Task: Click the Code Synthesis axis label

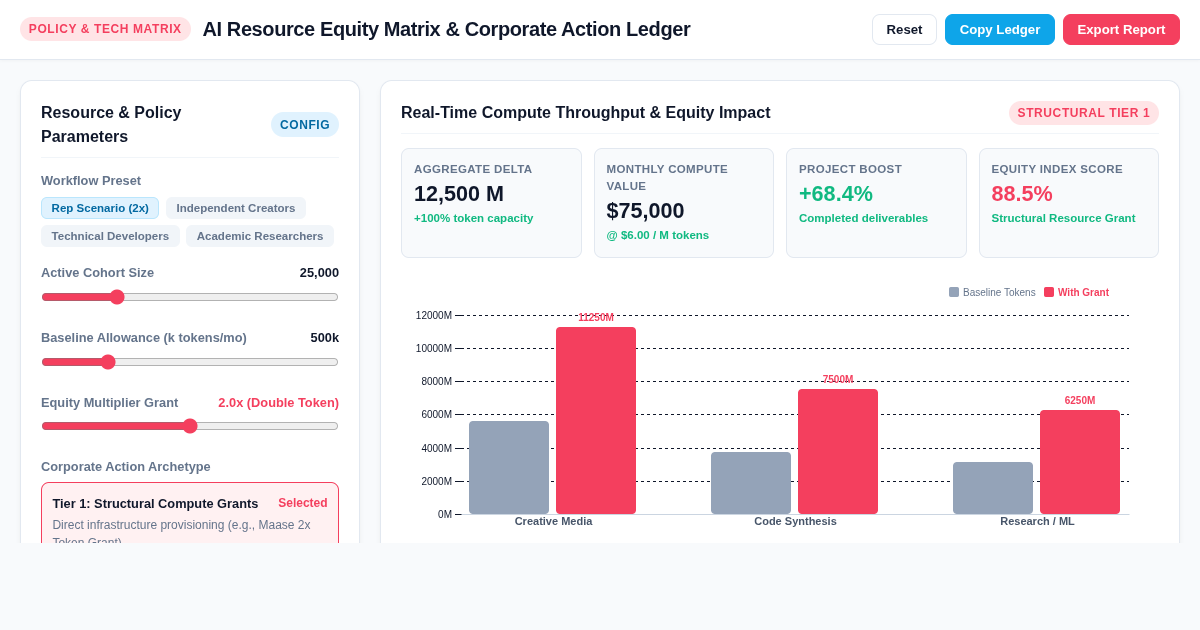Action: click(795, 521)
